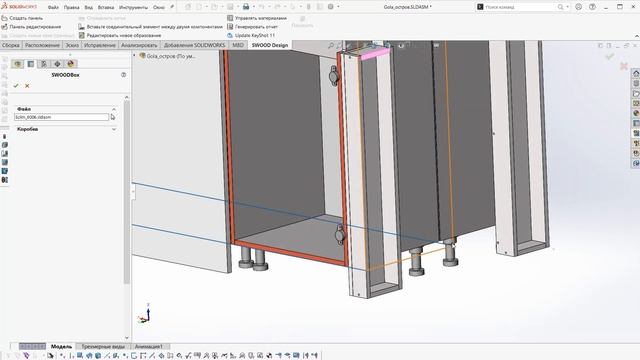The image size is (640, 360).
Task: Switch to the Сборка tab
Action: point(11,45)
